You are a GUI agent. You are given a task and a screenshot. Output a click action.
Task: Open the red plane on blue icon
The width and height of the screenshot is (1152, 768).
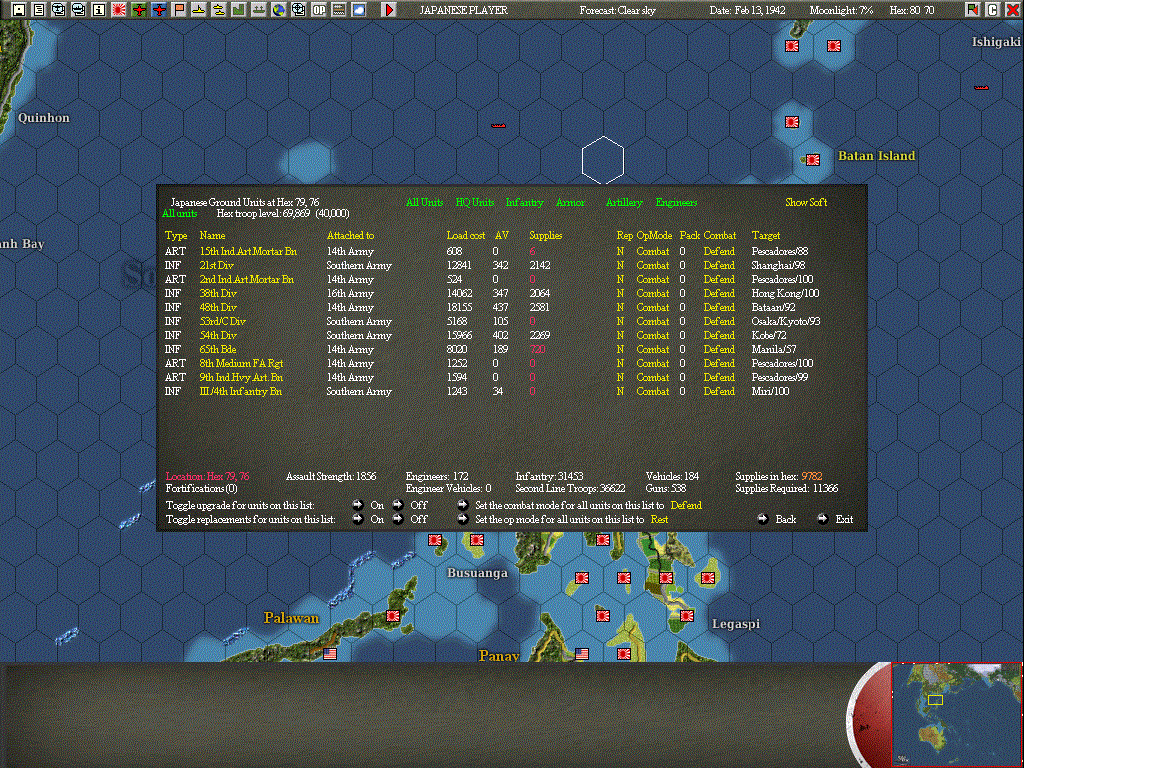click(159, 10)
